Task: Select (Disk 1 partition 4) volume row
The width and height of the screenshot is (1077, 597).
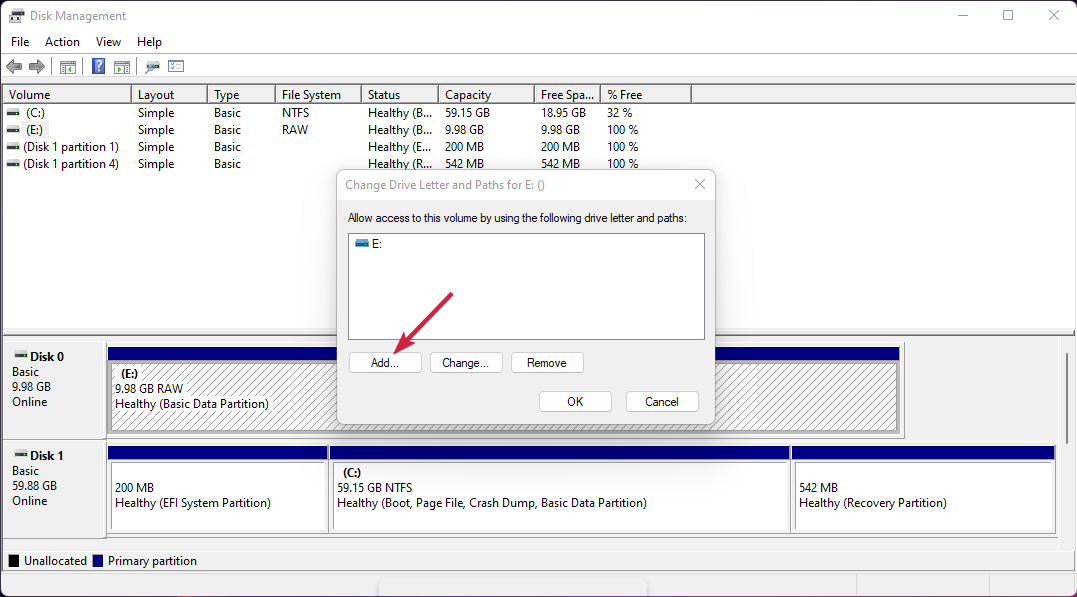Action: point(71,164)
